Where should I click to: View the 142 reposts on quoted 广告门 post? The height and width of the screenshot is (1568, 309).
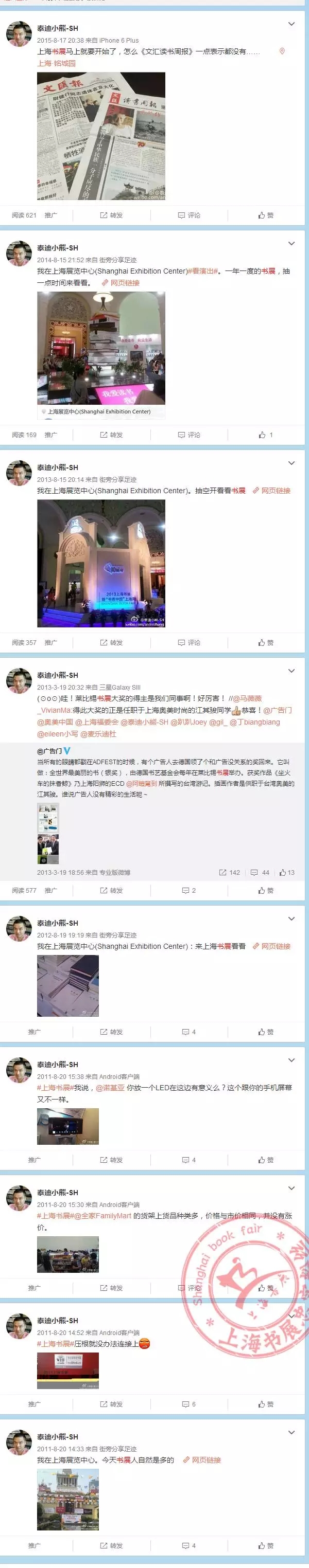point(230,872)
